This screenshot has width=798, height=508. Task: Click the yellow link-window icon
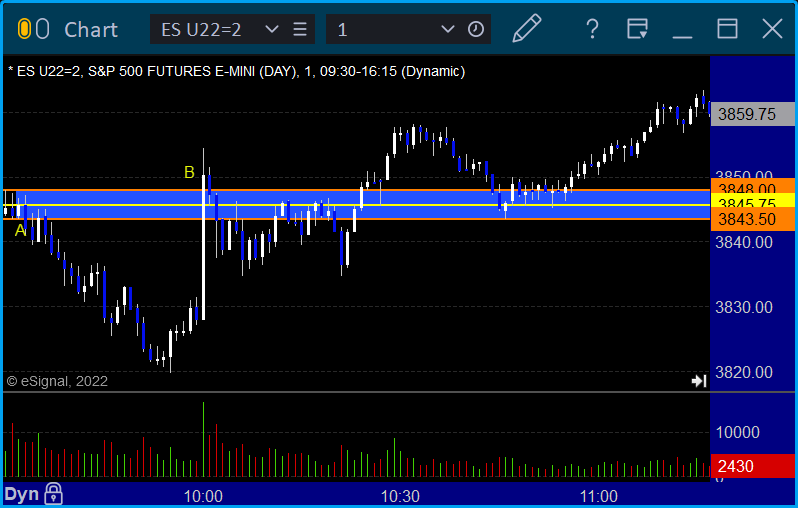coord(24,29)
